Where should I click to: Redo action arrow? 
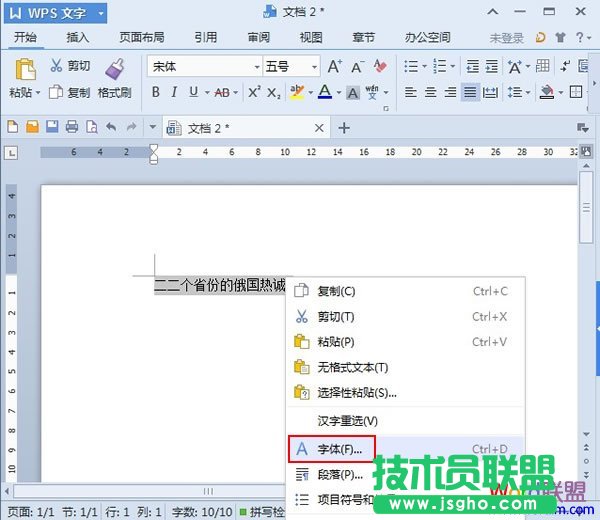pyautogui.click(x=131, y=127)
